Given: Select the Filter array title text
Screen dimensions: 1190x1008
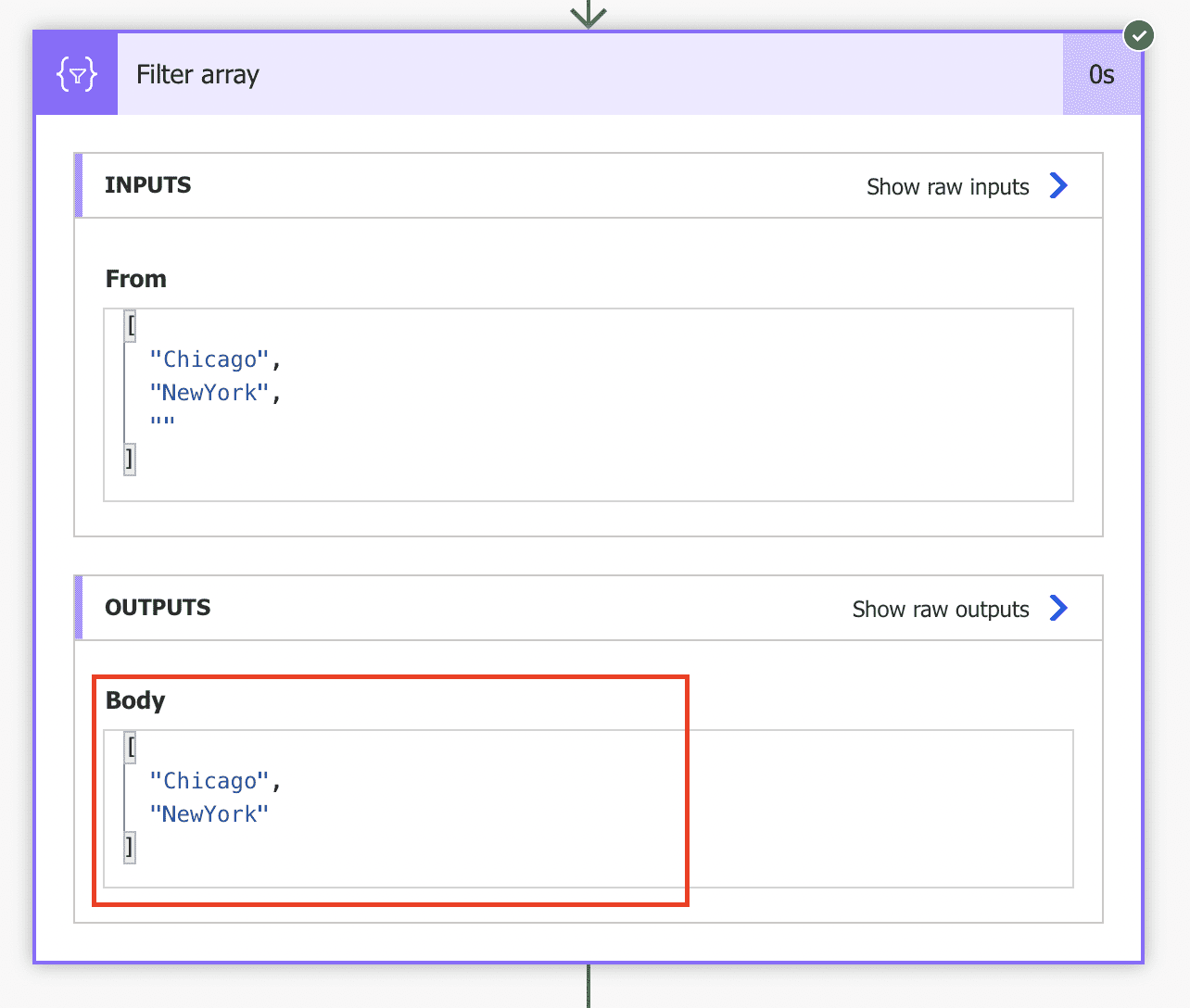Looking at the screenshot, I should tap(197, 74).
